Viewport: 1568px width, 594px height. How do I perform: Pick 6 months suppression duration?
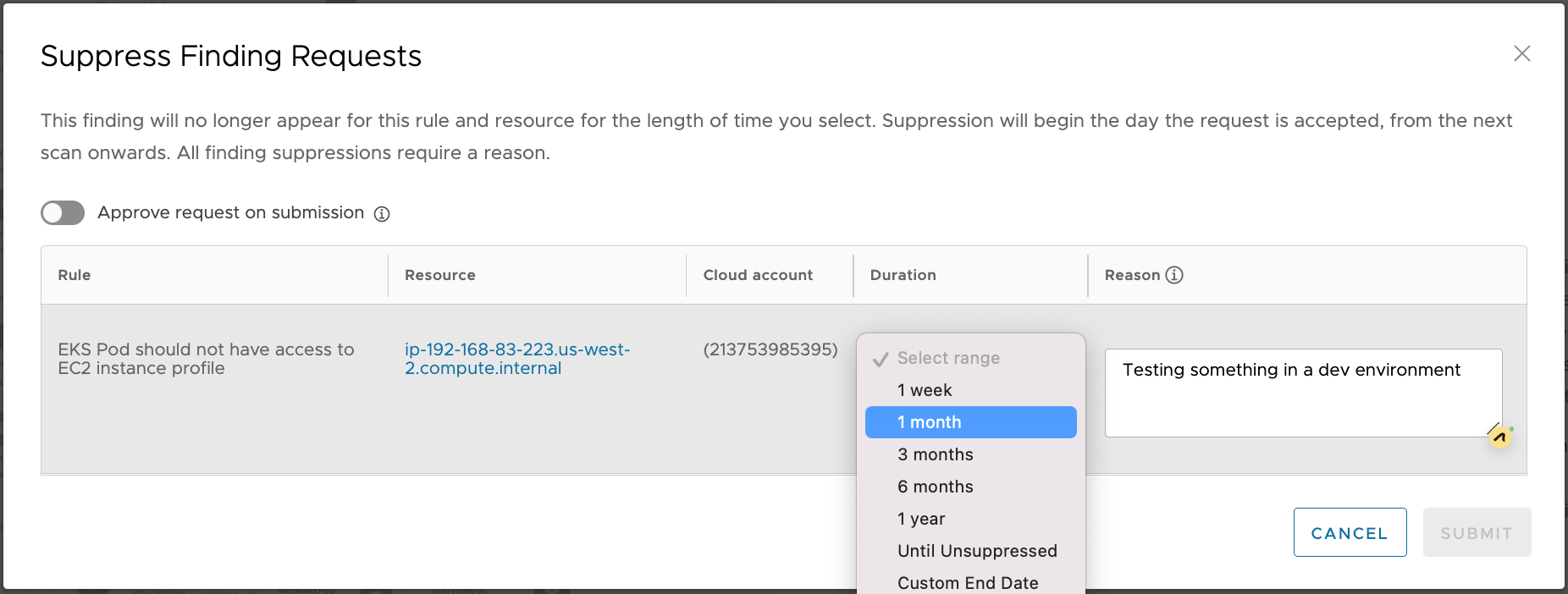click(936, 487)
